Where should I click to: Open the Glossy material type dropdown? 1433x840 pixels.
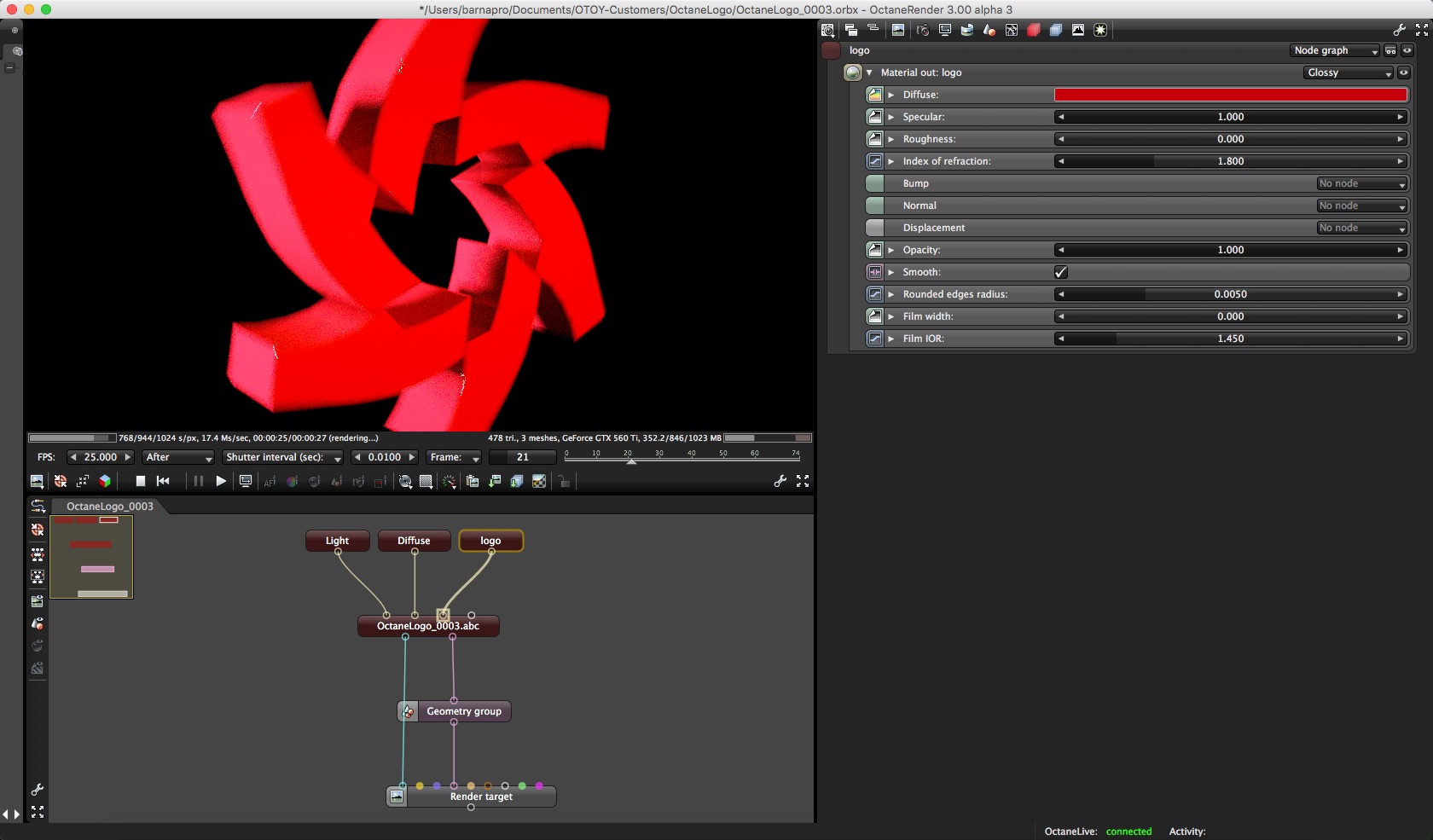(1349, 72)
